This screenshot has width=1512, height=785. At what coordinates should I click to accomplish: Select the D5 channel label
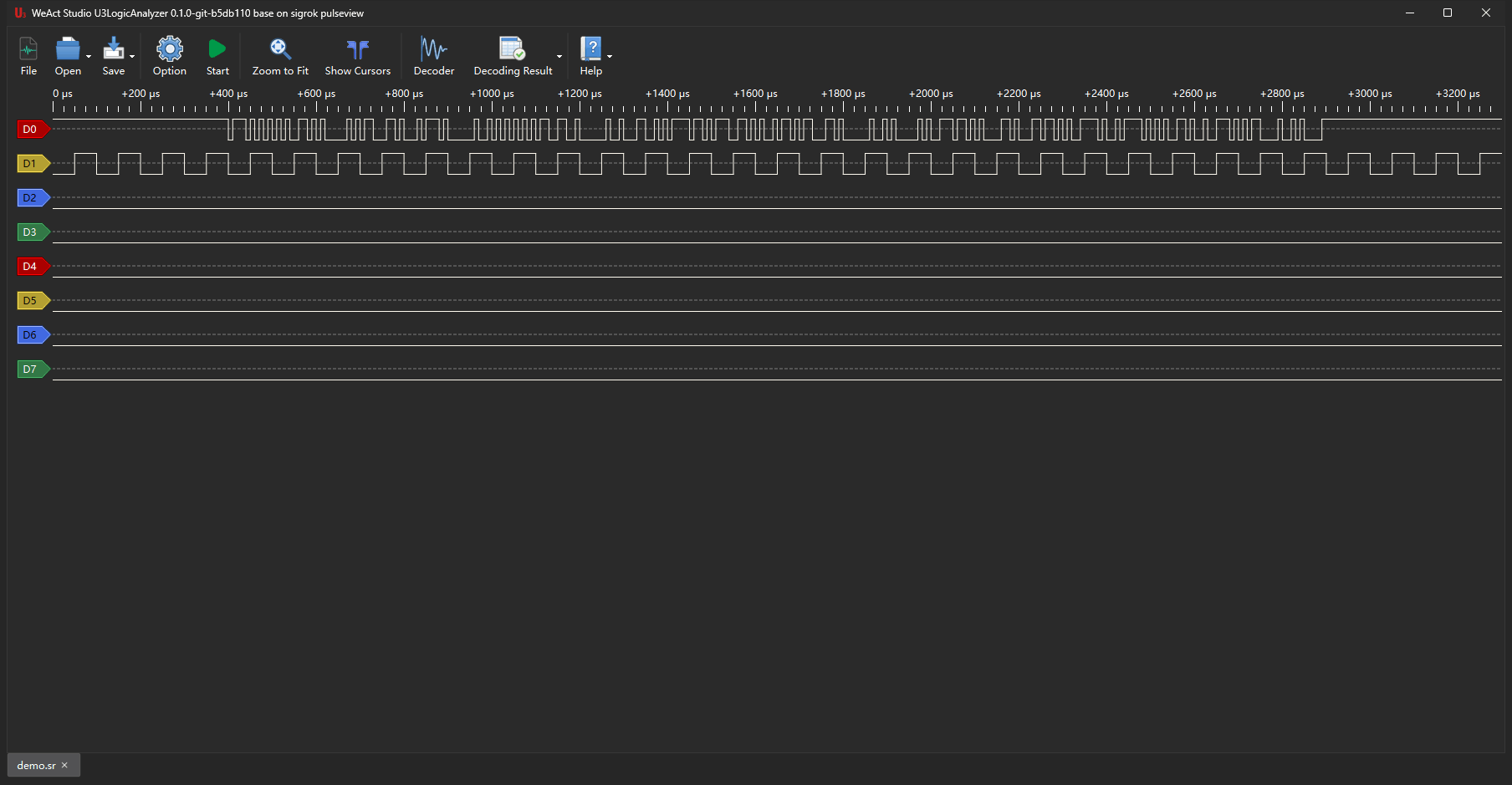click(x=33, y=300)
